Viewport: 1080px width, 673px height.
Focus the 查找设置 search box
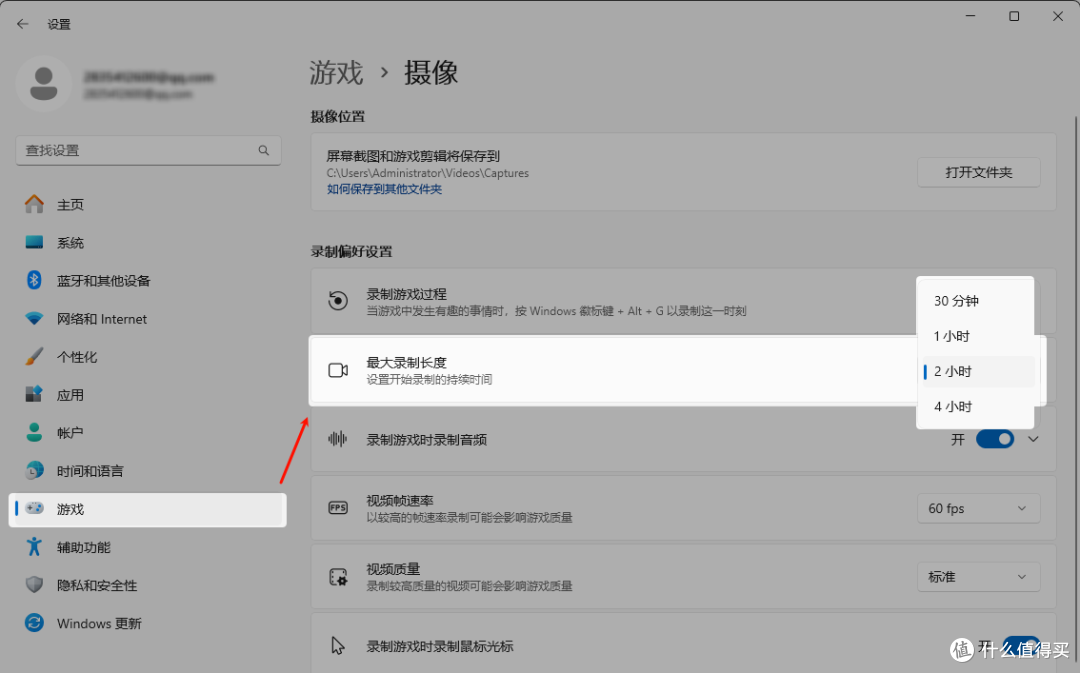click(148, 150)
